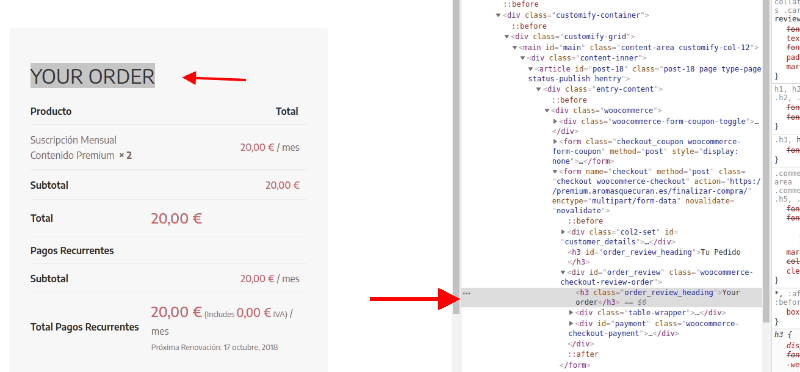Screen dimensions: 800x372
Task: Collapse the customify-container div node
Action: click(x=498, y=15)
